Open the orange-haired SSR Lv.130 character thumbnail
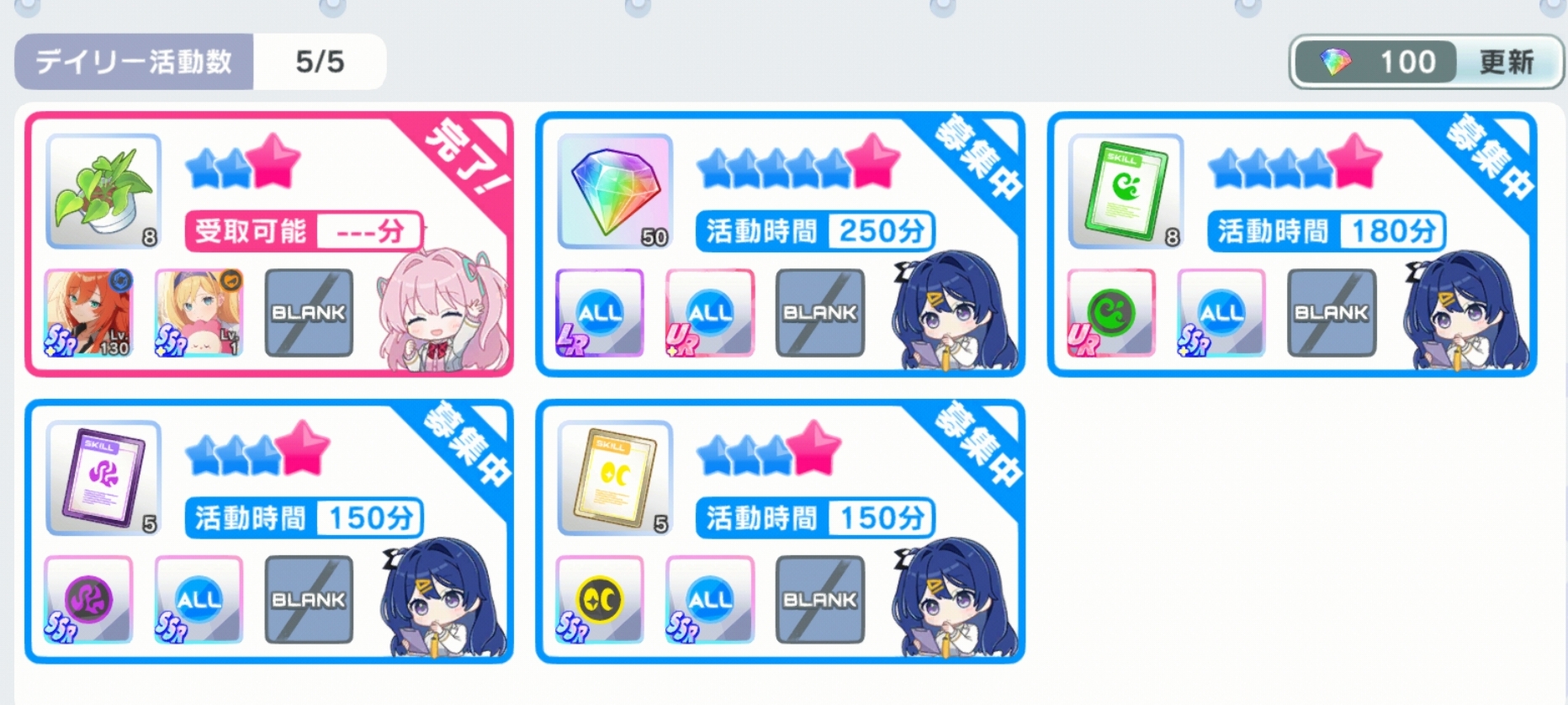Image resolution: width=1568 pixels, height=705 pixels. click(x=88, y=313)
